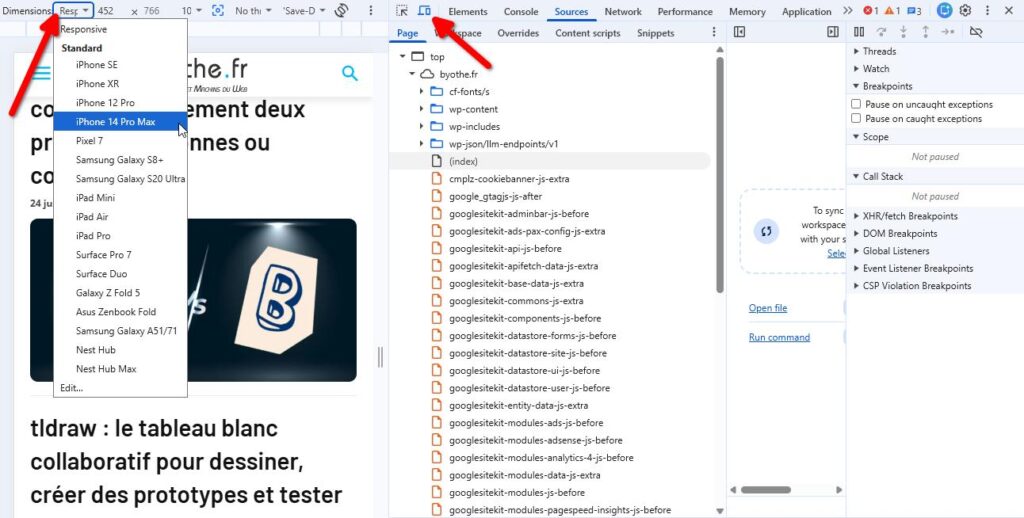Click the step into debugger icon

click(x=903, y=32)
